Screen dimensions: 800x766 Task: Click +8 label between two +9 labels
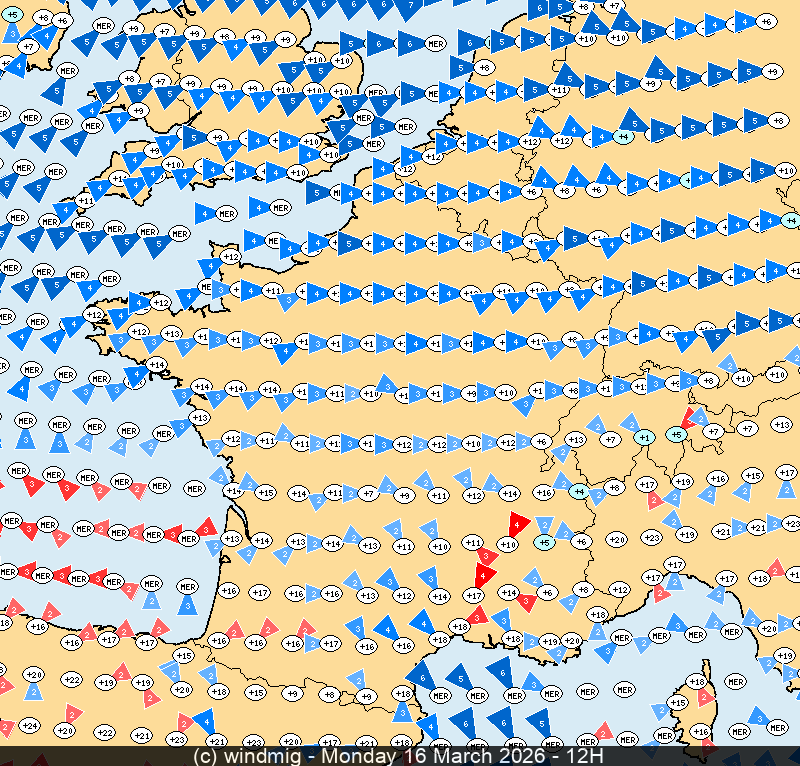pyautogui.click(x=328, y=695)
